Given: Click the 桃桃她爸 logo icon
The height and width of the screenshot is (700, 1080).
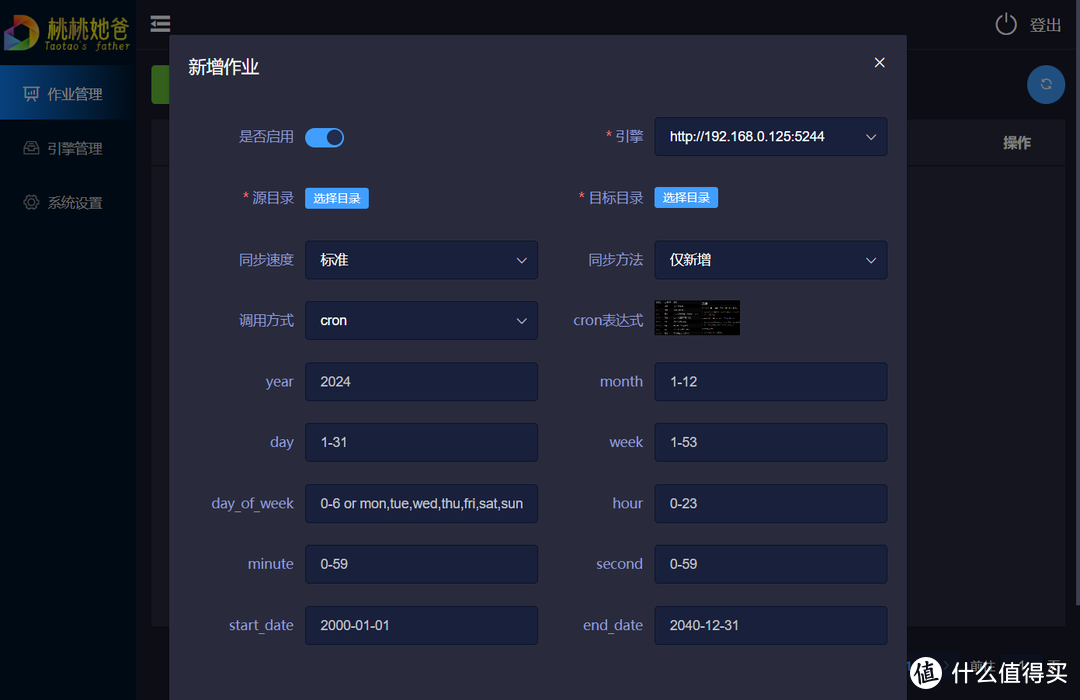Looking at the screenshot, I should [x=20, y=32].
